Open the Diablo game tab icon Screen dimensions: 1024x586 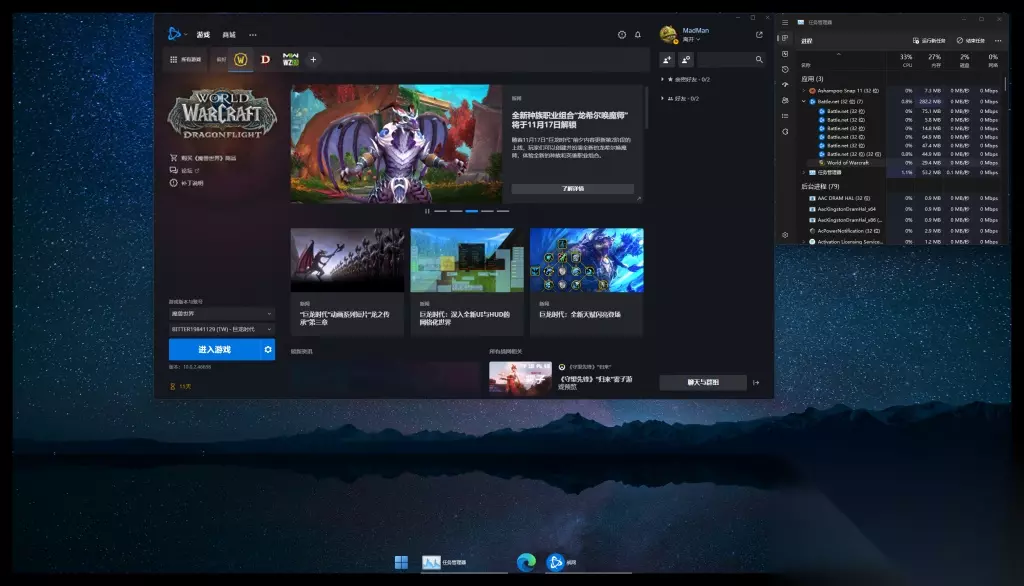(x=265, y=60)
